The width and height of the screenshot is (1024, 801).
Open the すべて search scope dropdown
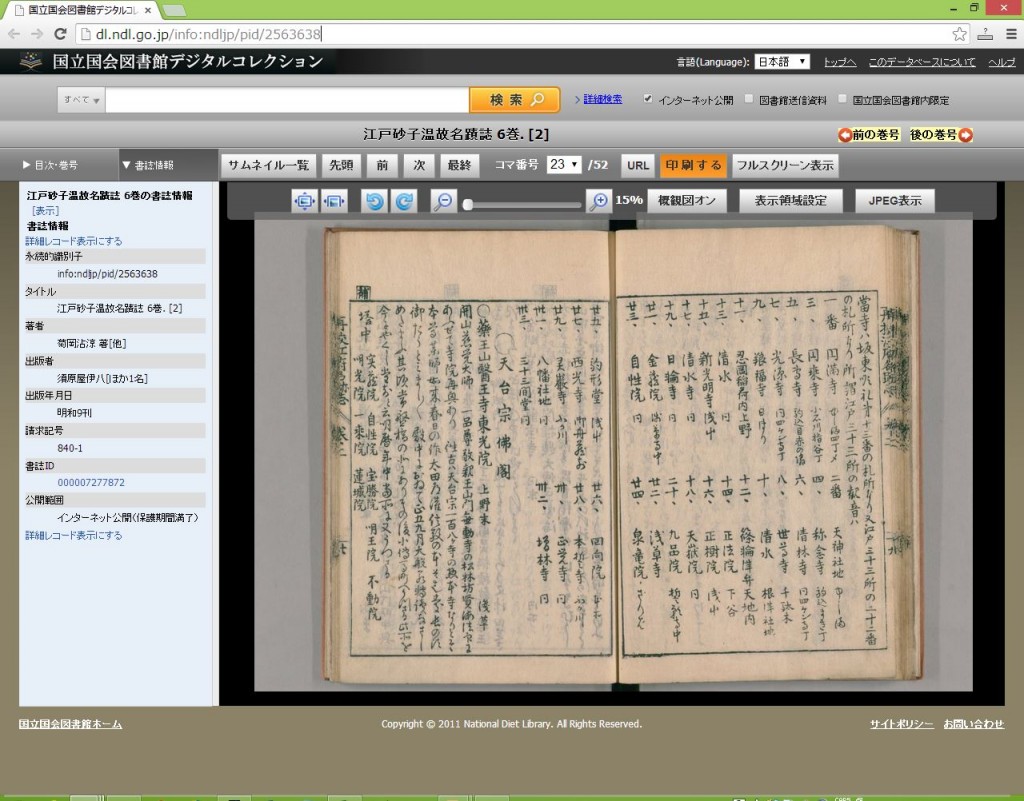coord(81,100)
